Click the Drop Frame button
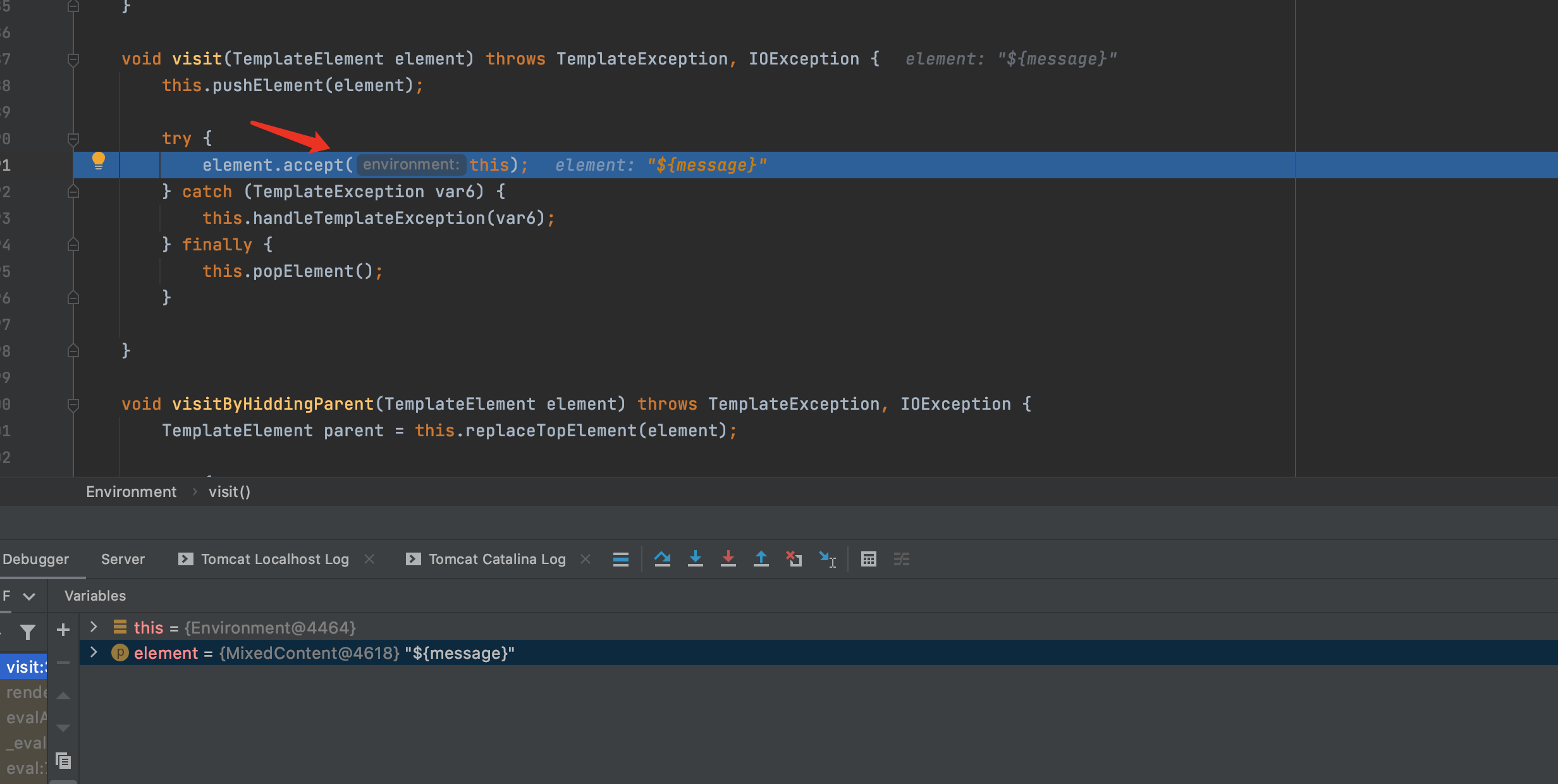This screenshot has height=784, width=1558. click(794, 559)
